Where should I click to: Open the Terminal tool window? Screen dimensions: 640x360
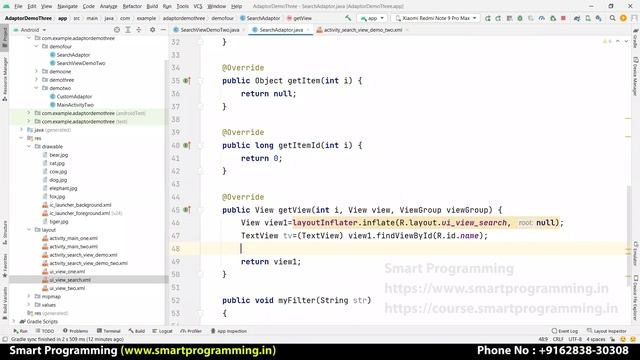click(109, 331)
